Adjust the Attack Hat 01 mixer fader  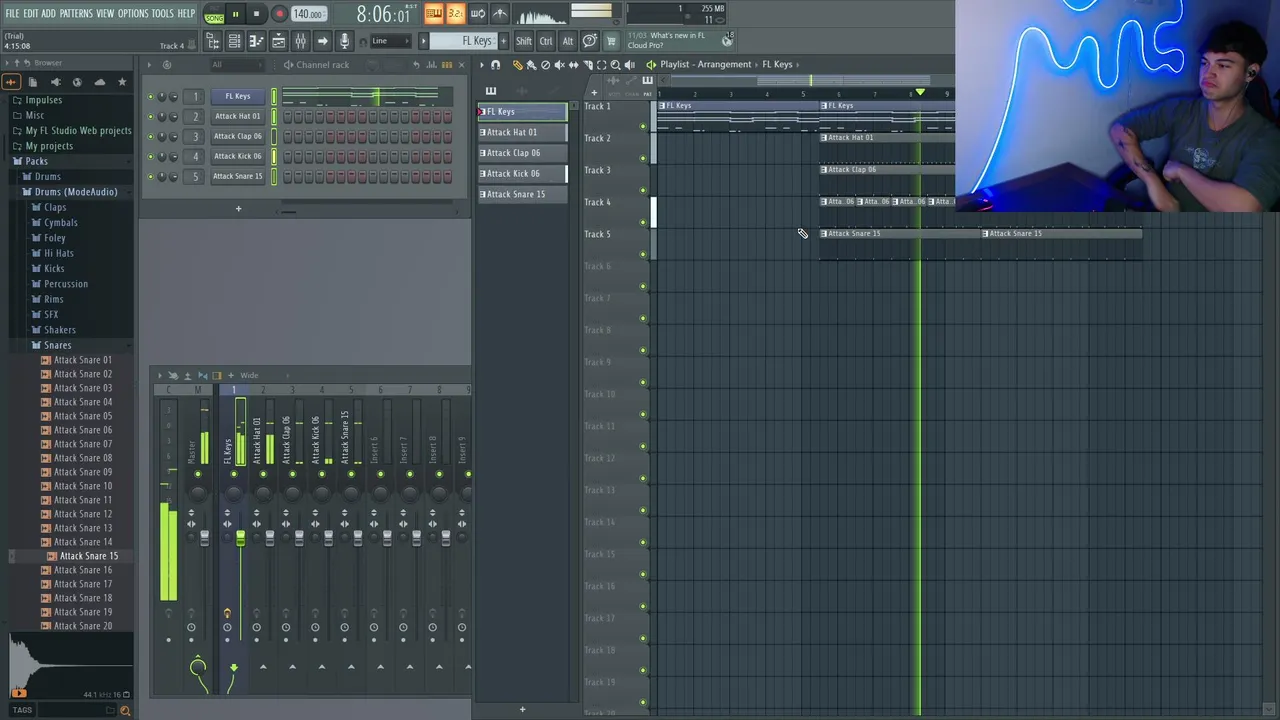(270, 538)
